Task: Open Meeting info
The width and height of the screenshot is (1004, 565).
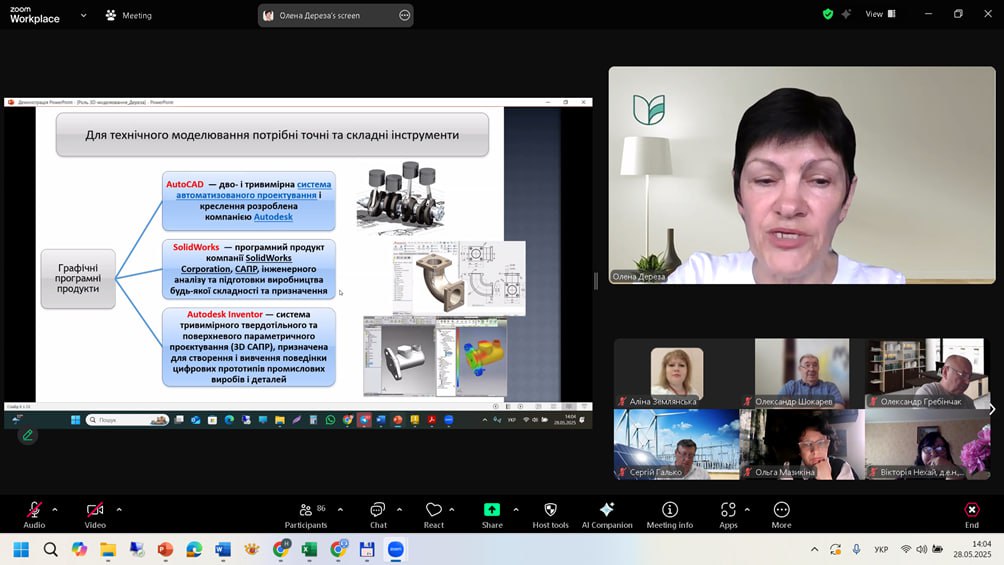Action: [x=670, y=514]
